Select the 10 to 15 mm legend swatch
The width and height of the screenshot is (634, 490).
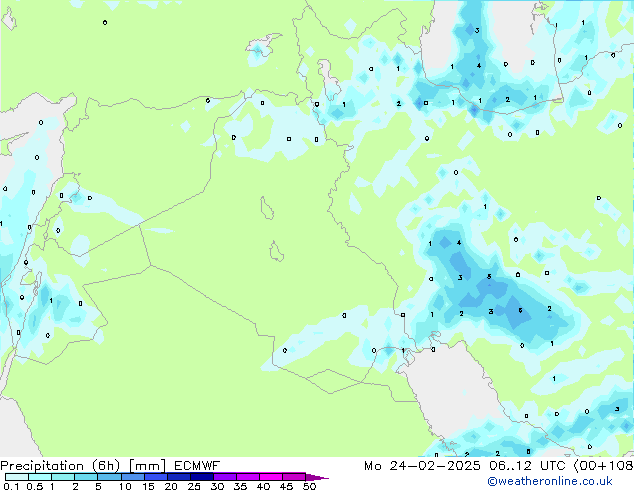point(133,477)
